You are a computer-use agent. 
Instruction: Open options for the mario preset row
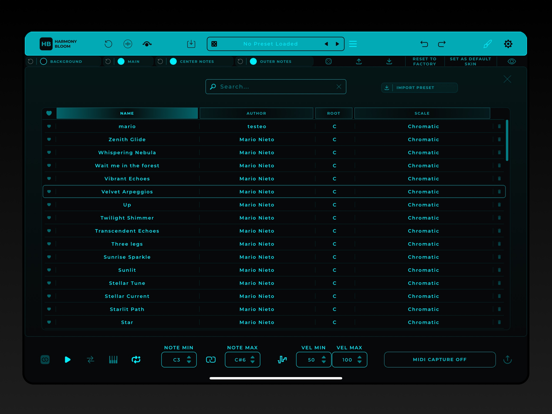coord(499,126)
